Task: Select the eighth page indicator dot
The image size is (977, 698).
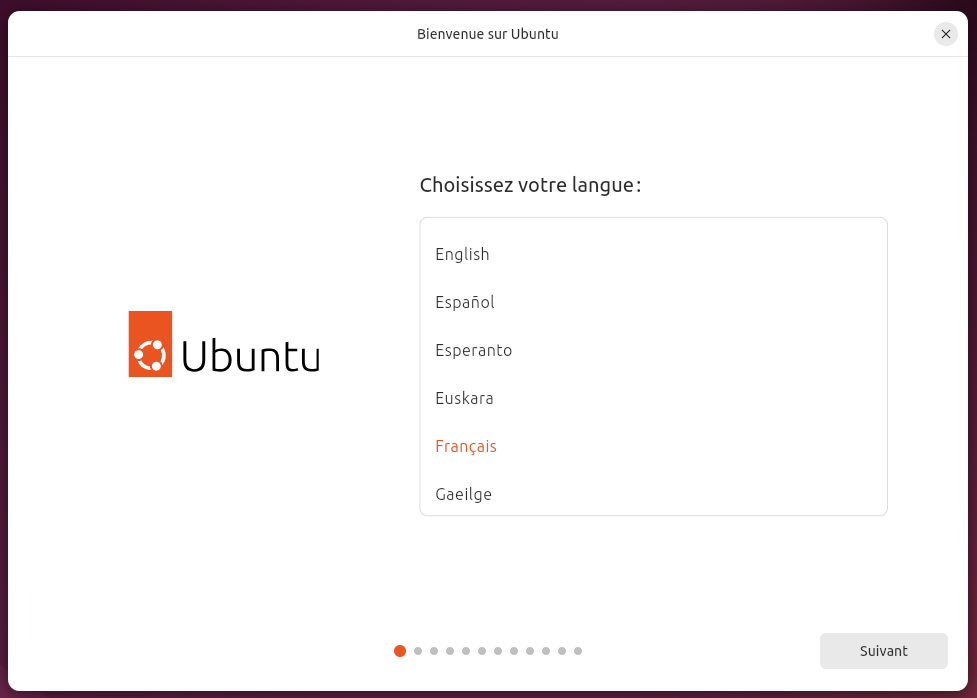Action: tap(514, 651)
